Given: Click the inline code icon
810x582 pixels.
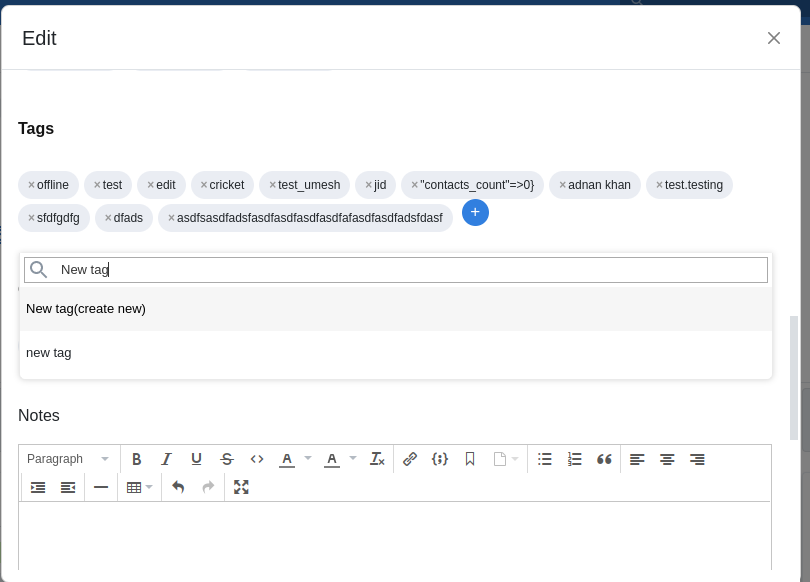Looking at the screenshot, I should click(257, 459).
